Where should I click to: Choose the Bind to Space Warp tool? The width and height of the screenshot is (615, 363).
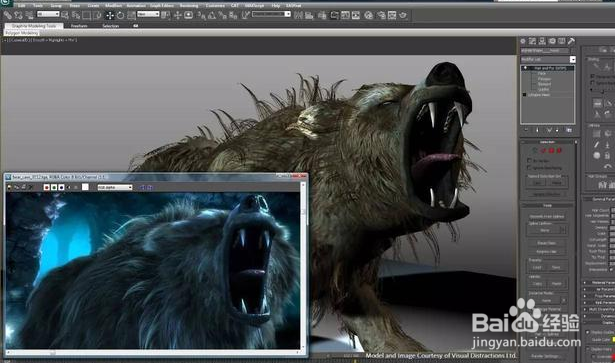tap(29, 15)
